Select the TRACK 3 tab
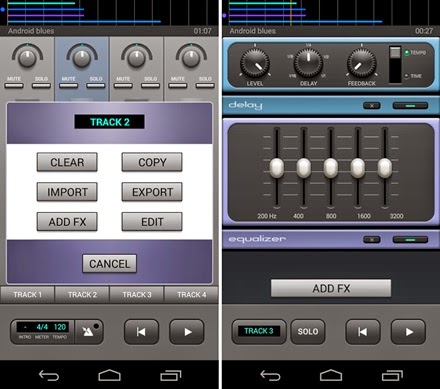Viewport: 440px width, 389px height. (x=137, y=295)
